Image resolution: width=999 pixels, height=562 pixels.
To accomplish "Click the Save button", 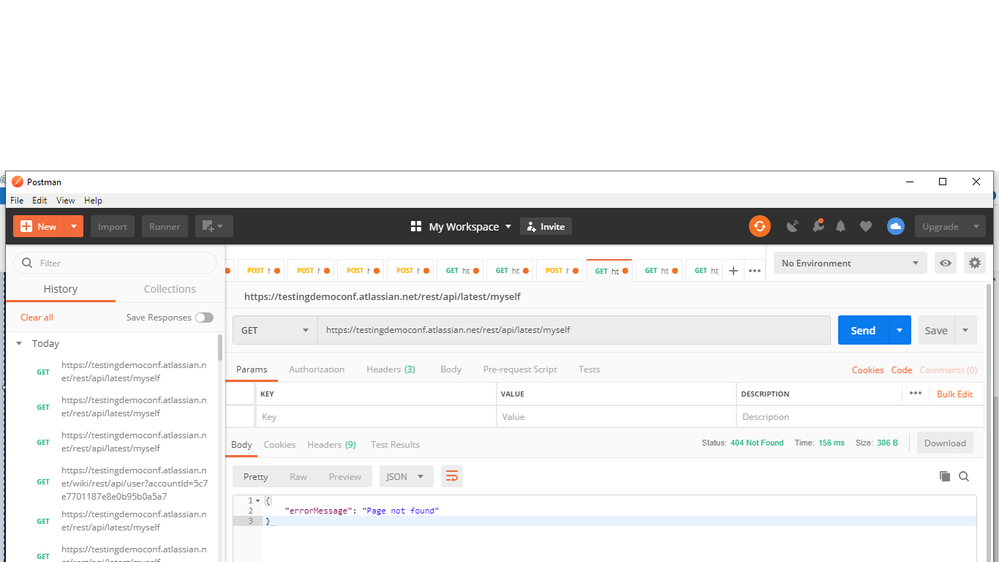I will click(x=936, y=330).
